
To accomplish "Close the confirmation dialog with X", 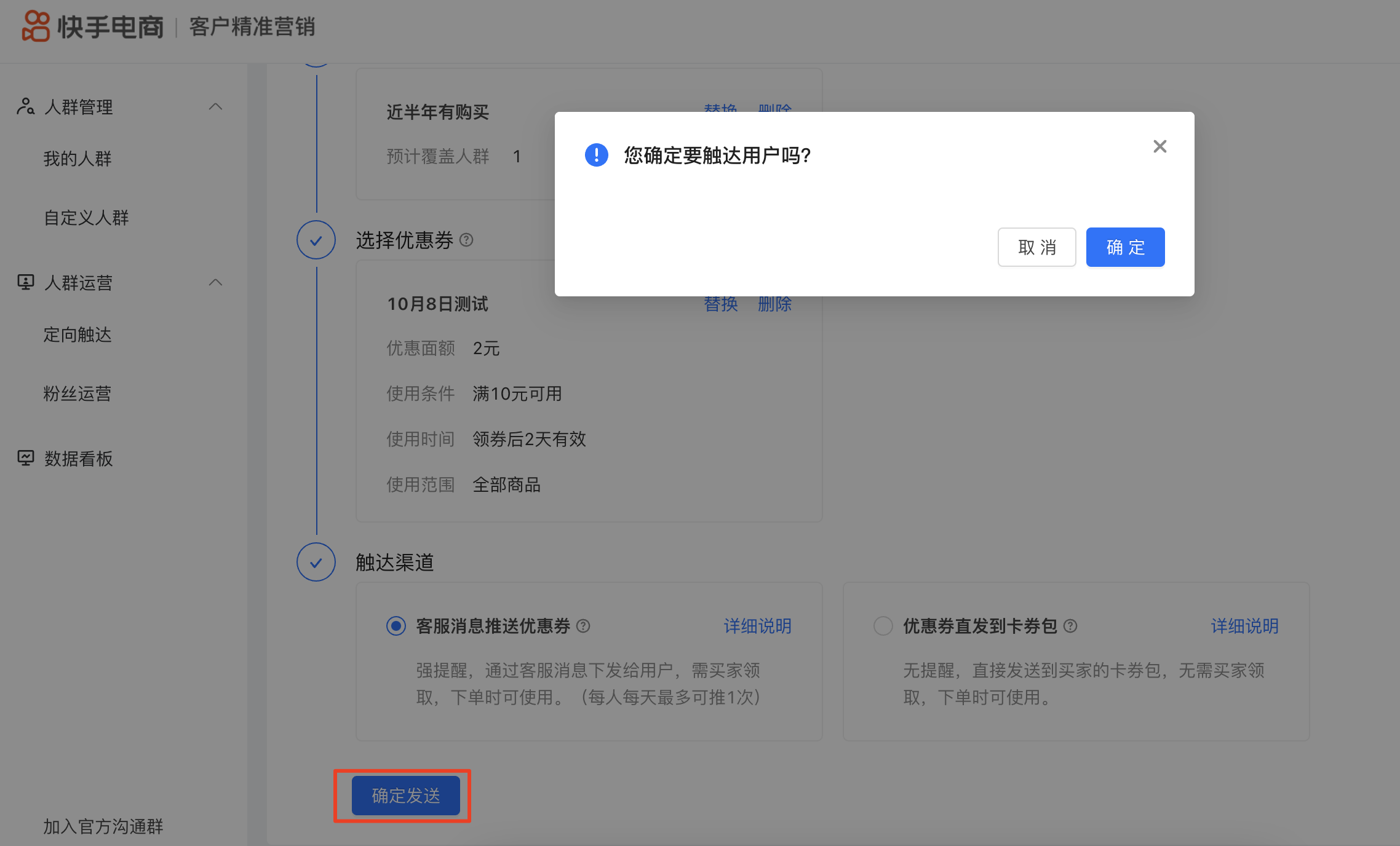I will [1159, 146].
